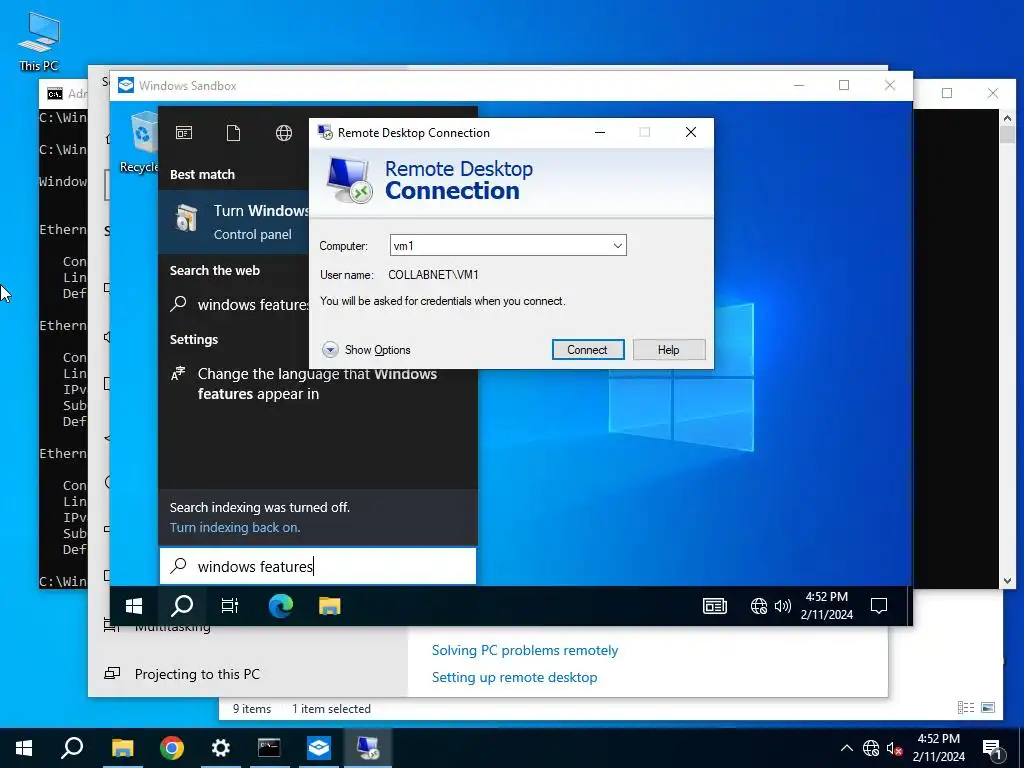Open Task View in Sandbox taskbar
1024x768 pixels.
coord(230,606)
